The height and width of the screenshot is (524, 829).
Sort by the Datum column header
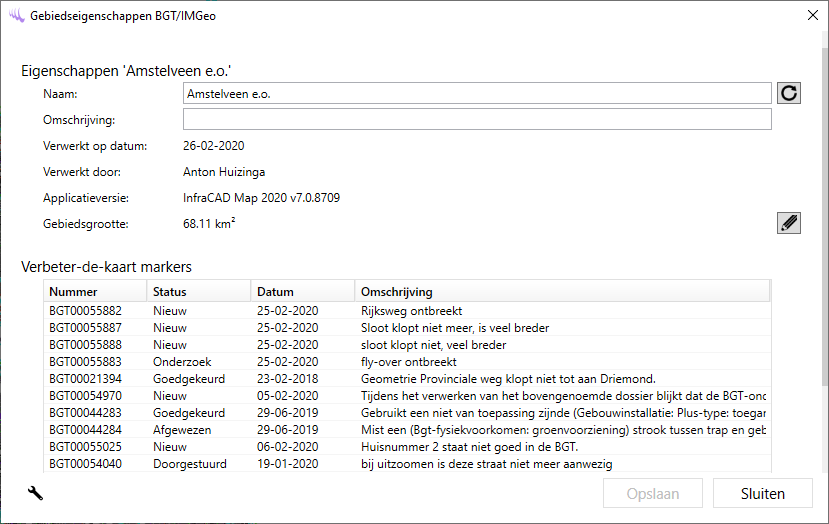[x=302, y=292]
